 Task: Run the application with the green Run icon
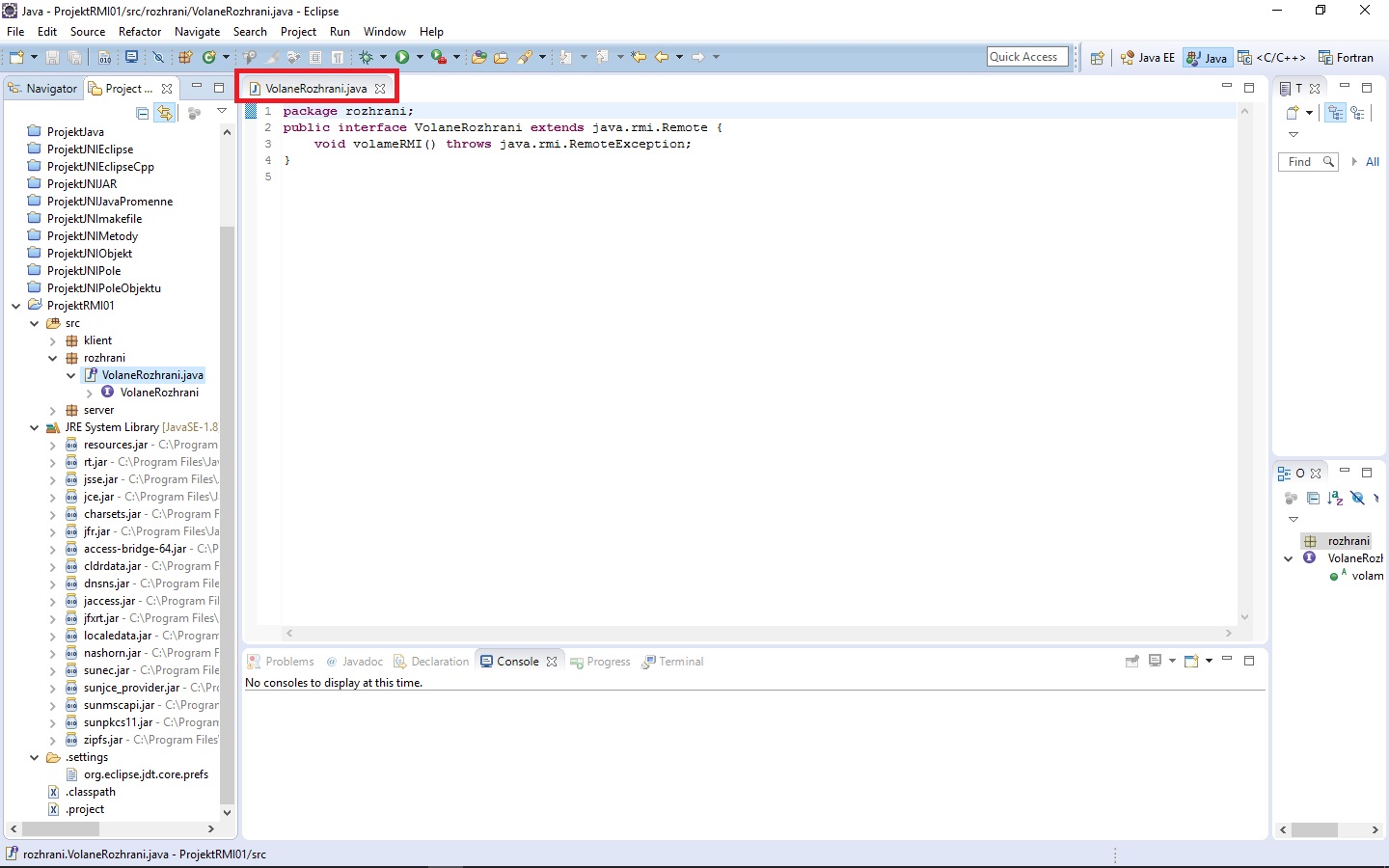coord(402,57)
